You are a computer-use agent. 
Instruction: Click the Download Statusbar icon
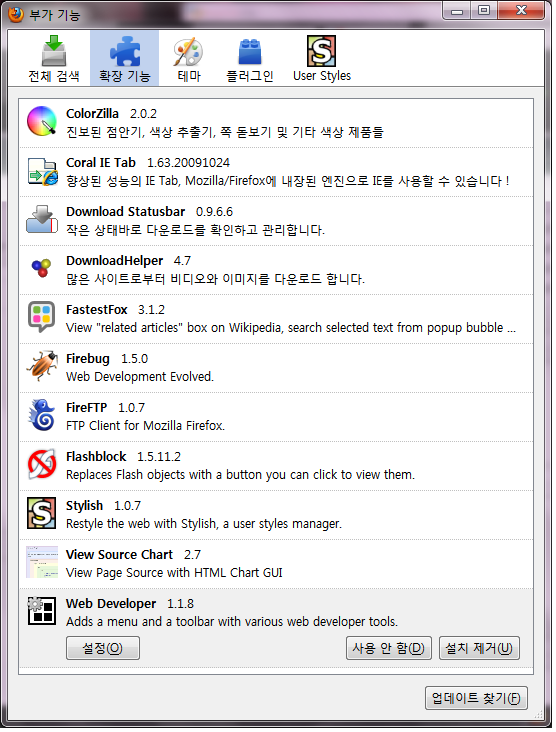click(42, 219)
